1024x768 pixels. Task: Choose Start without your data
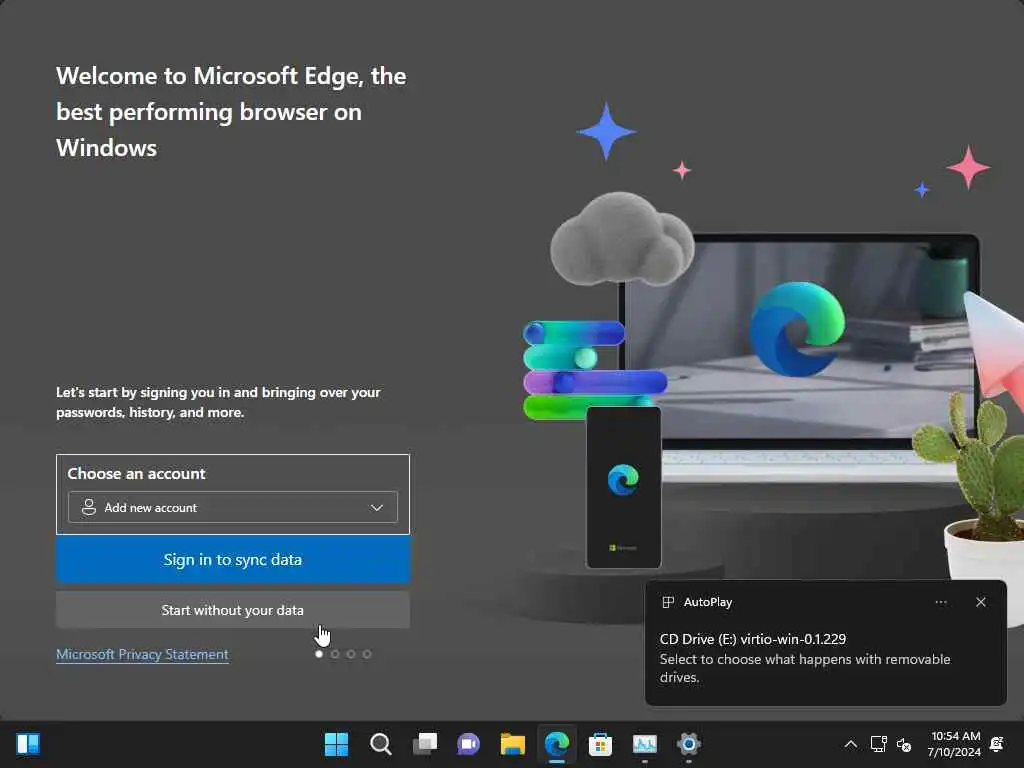pos(233,610)
